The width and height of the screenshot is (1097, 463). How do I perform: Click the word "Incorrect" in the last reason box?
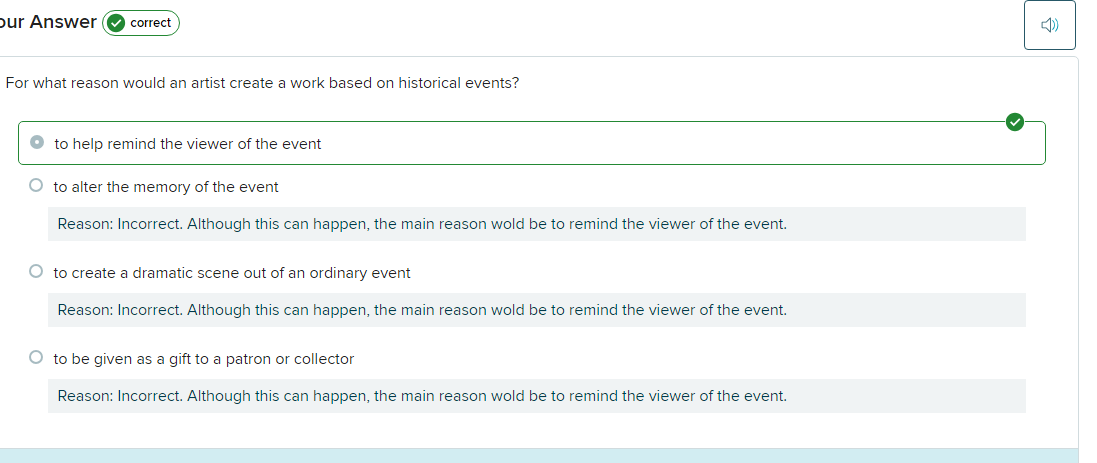[149, 396]
